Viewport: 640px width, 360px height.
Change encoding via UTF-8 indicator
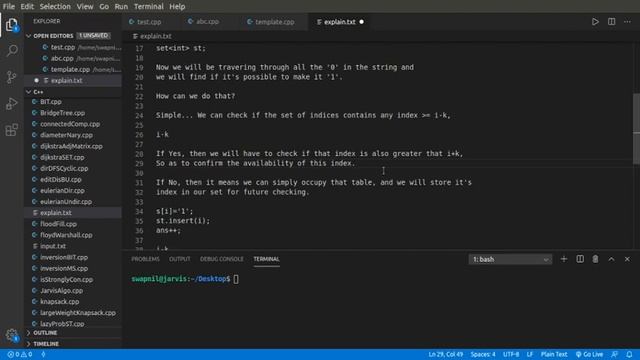click(511, 354)
